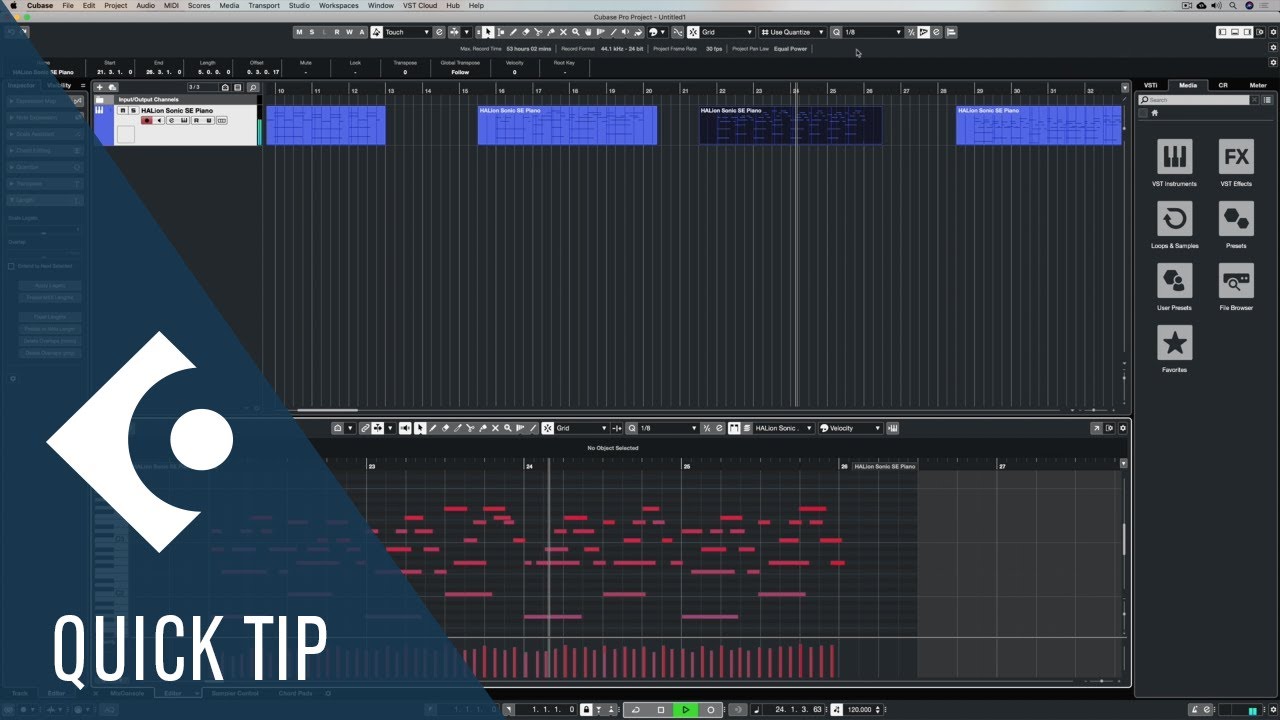1280x720 pixels.
Task: Select HALion event starting at bar 15
Action: [x=567, y=125]
